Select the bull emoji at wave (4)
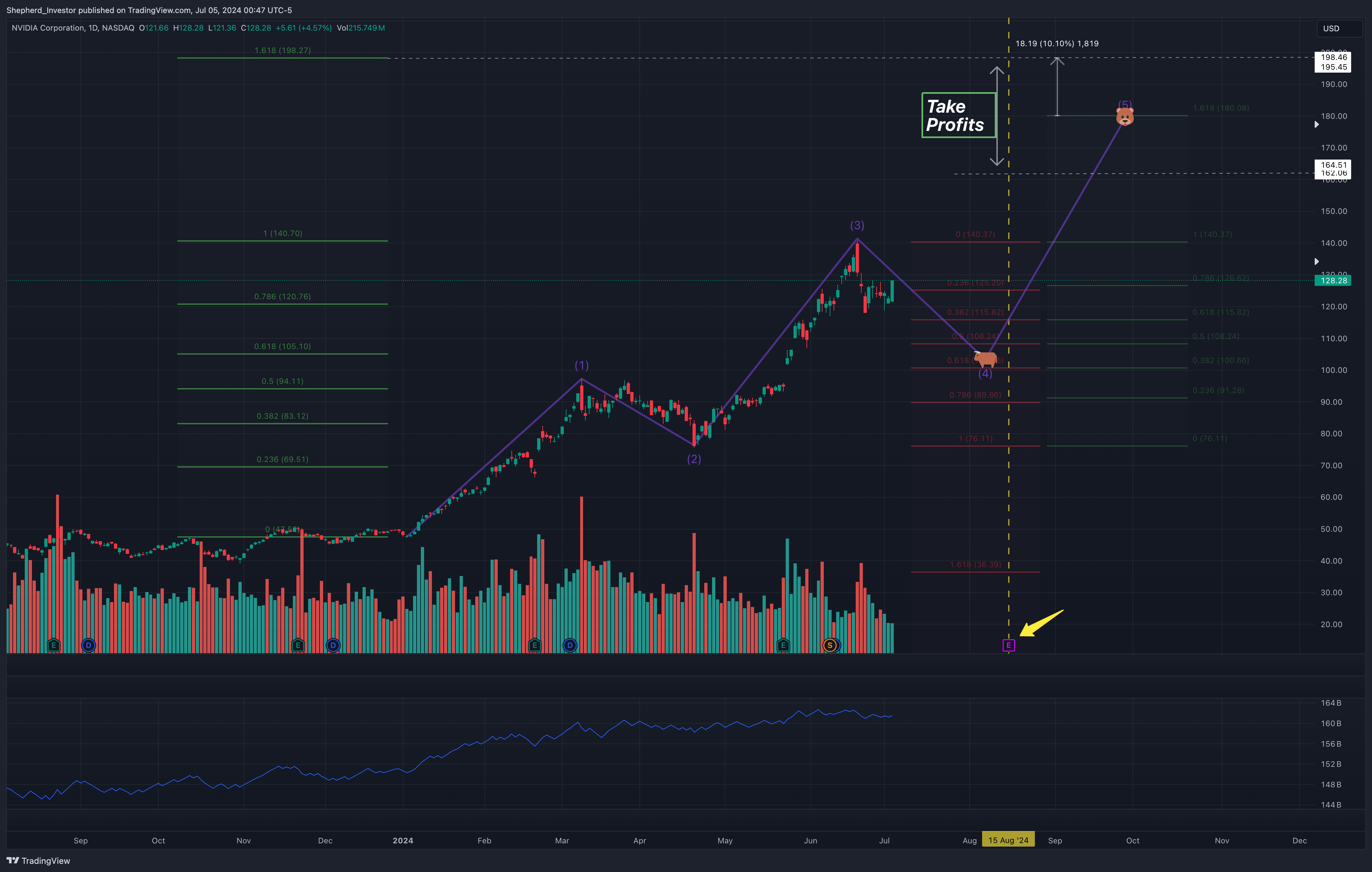1372x872 pixels. click(985, 359)
